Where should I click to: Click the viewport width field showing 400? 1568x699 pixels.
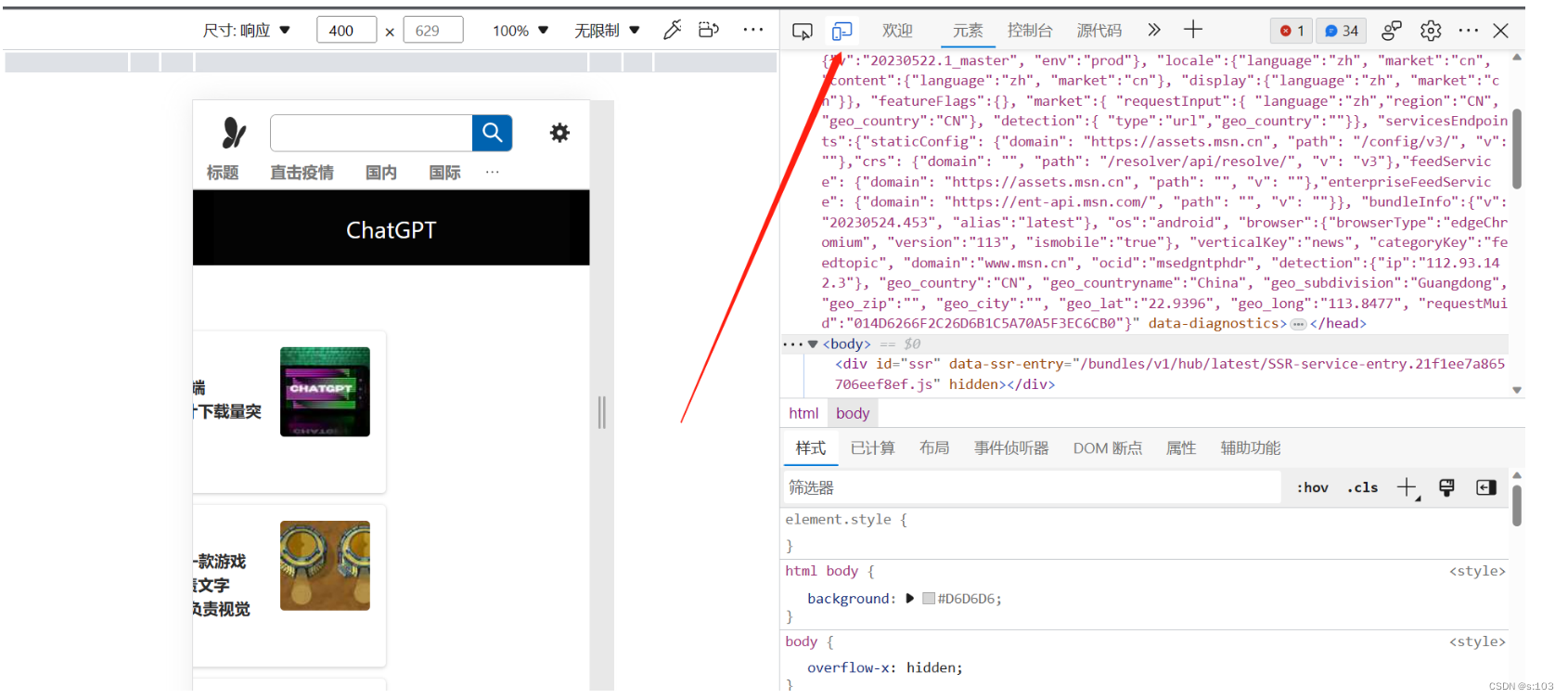(346, 31)
